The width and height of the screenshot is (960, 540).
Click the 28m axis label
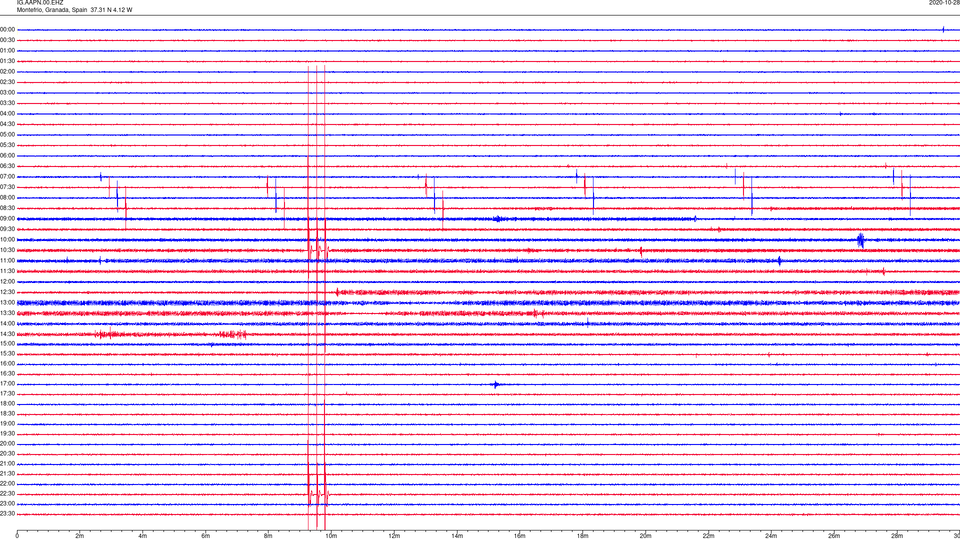[897, 536]
